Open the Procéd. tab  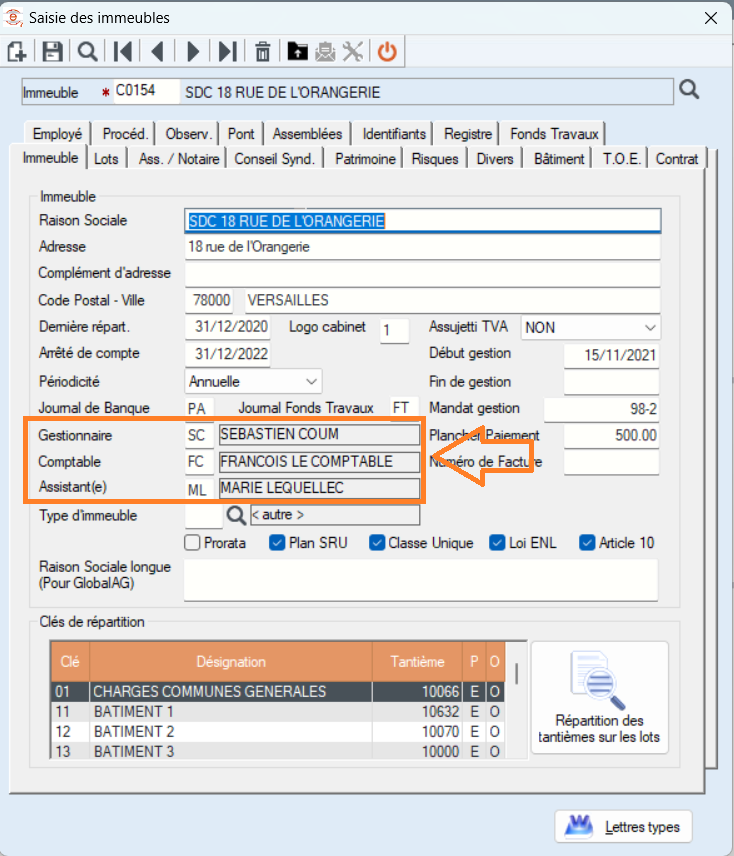(125, 134)
